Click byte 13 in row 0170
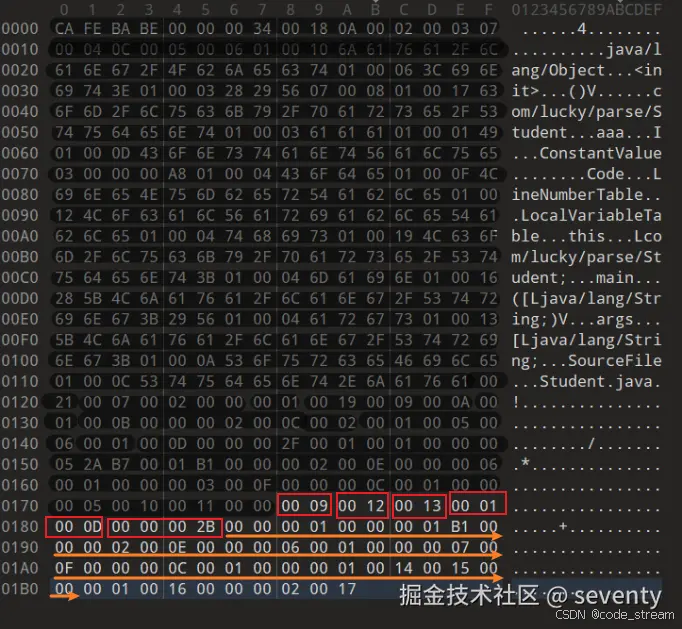The height and width of the screenshot is (629, 682). point(432,506)
